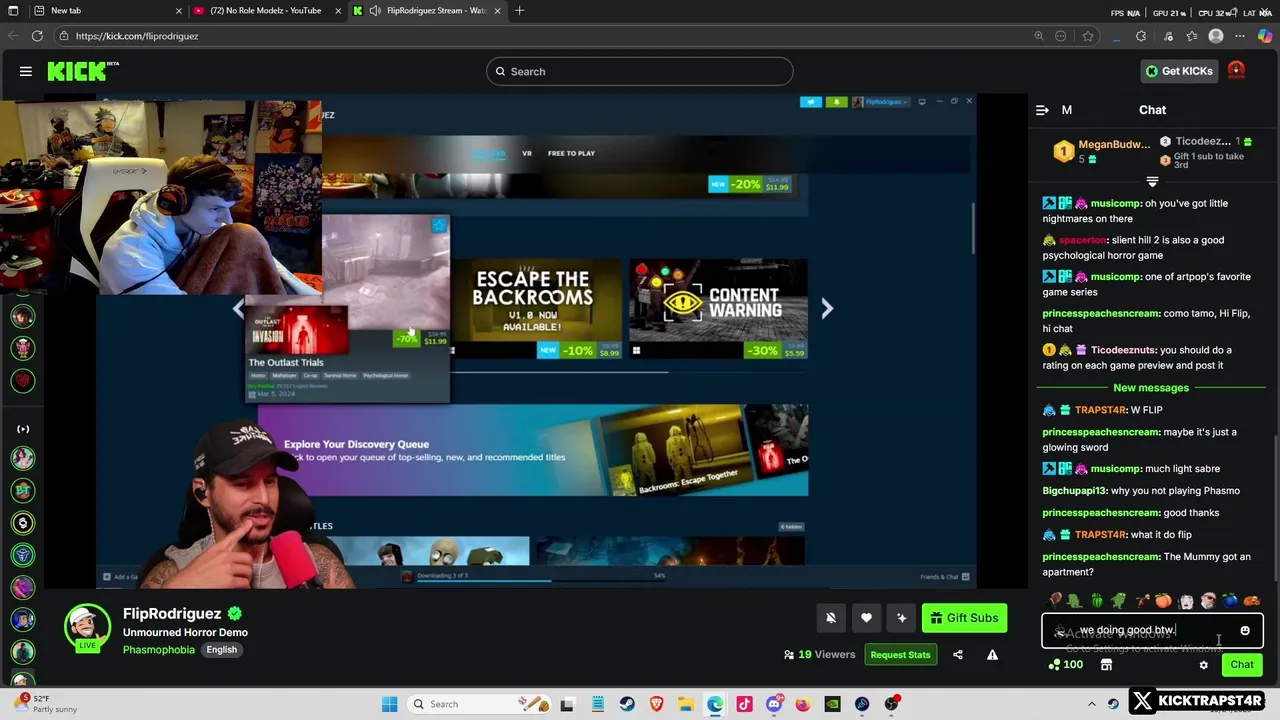Open emoji picker in chat box
This screenshot has height=720, width=1280.
click(x=1245, y=631)
